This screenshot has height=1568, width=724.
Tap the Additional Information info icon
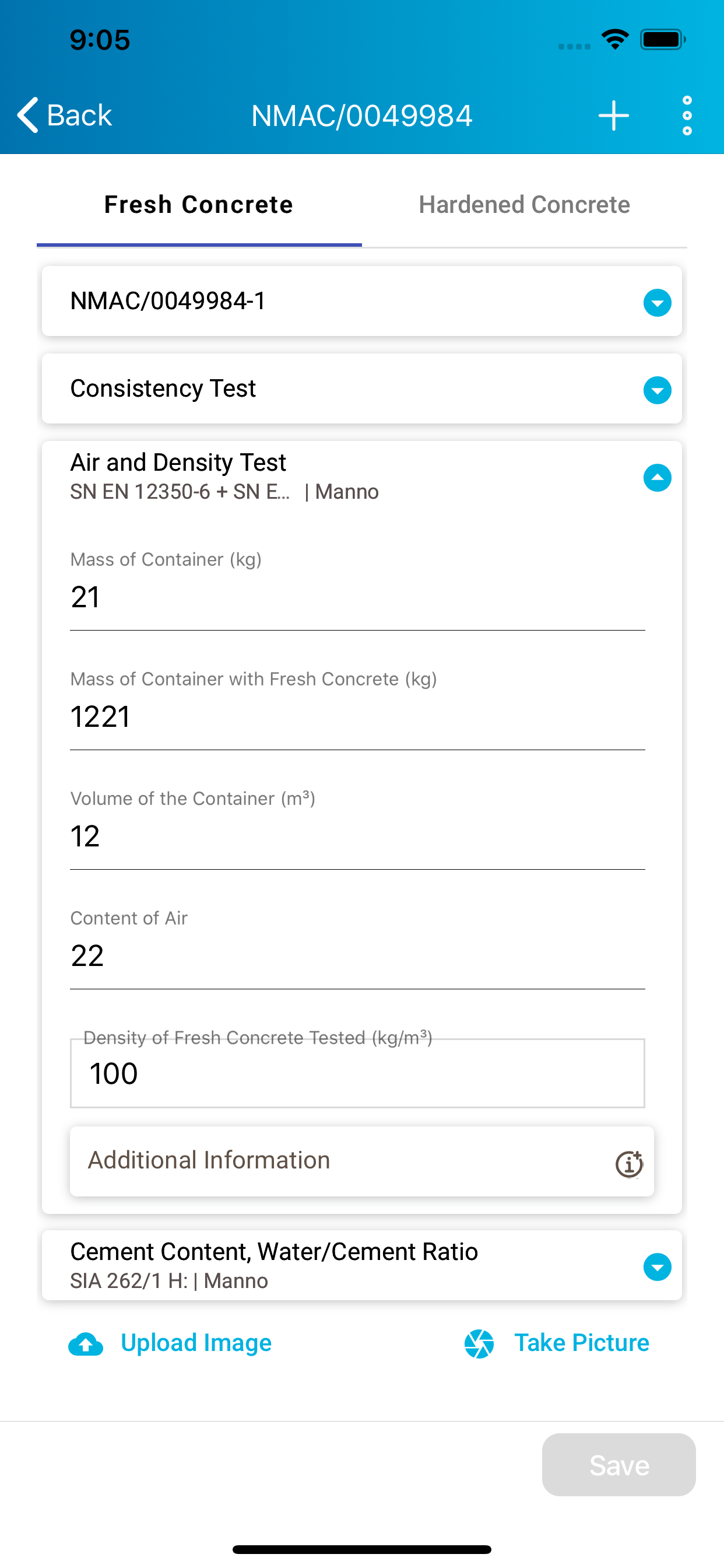[629, 1164]
